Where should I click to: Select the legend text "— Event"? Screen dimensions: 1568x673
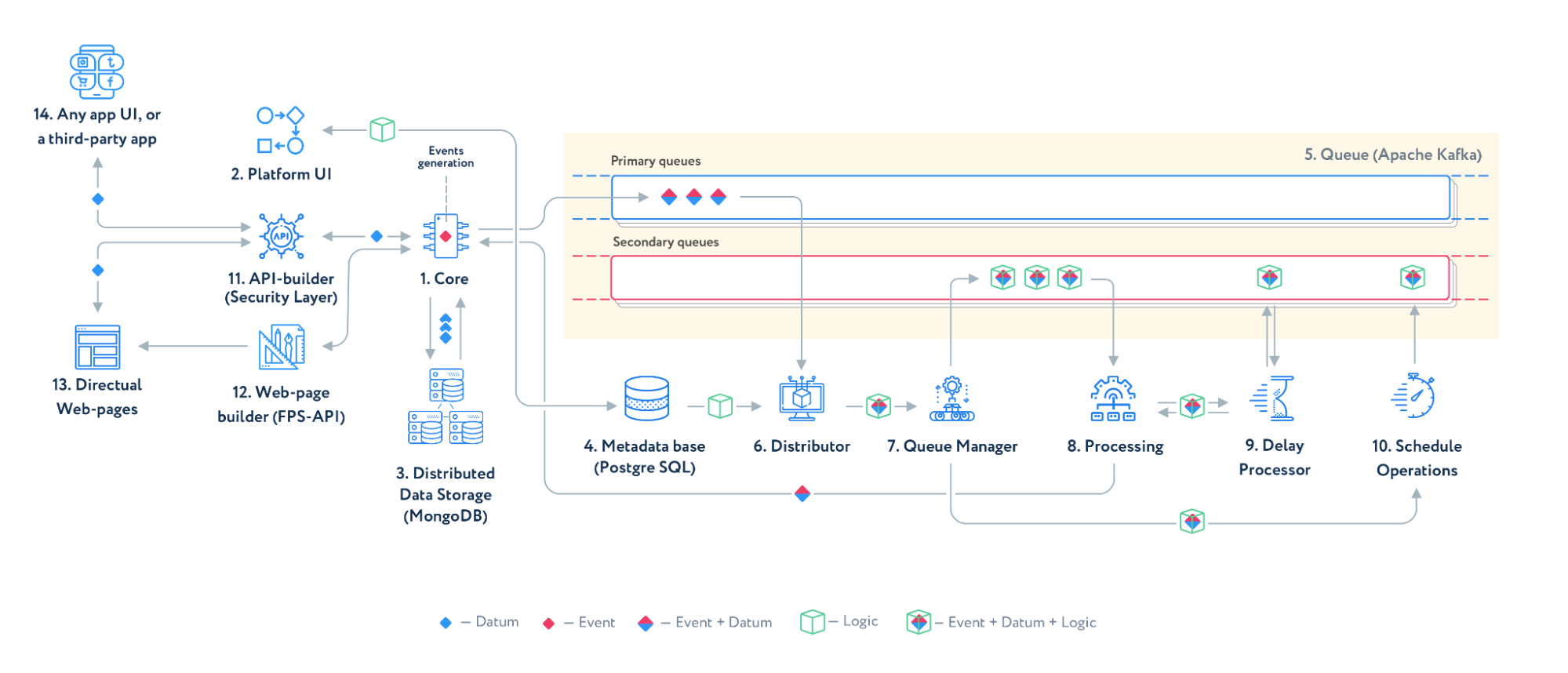589,623
